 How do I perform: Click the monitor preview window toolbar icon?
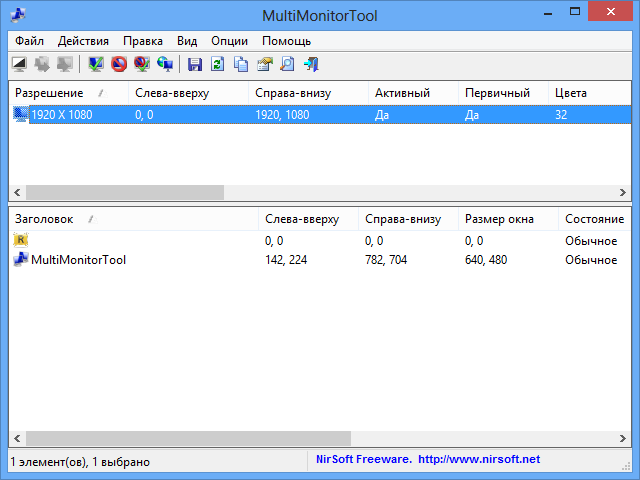[x=20, y=64]
